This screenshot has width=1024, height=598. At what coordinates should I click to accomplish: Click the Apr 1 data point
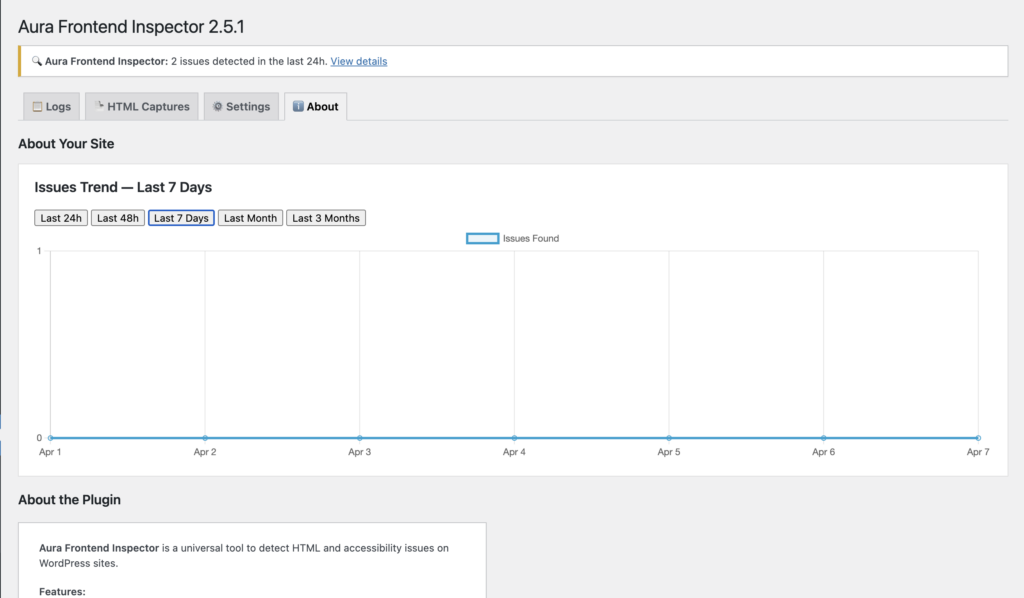[x=50, y=438]
